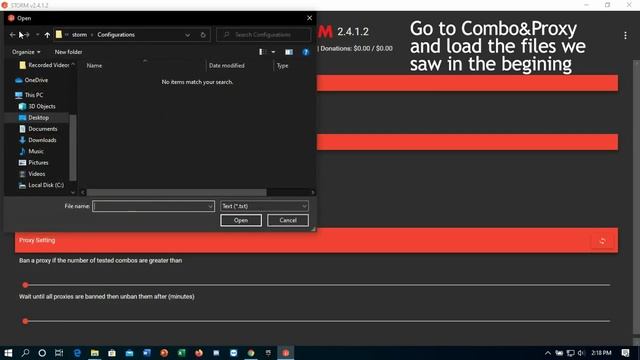The height and width of the screenshot is (360, 640).
Task: Open taskbar Search icon
Action: click(25, 353)
